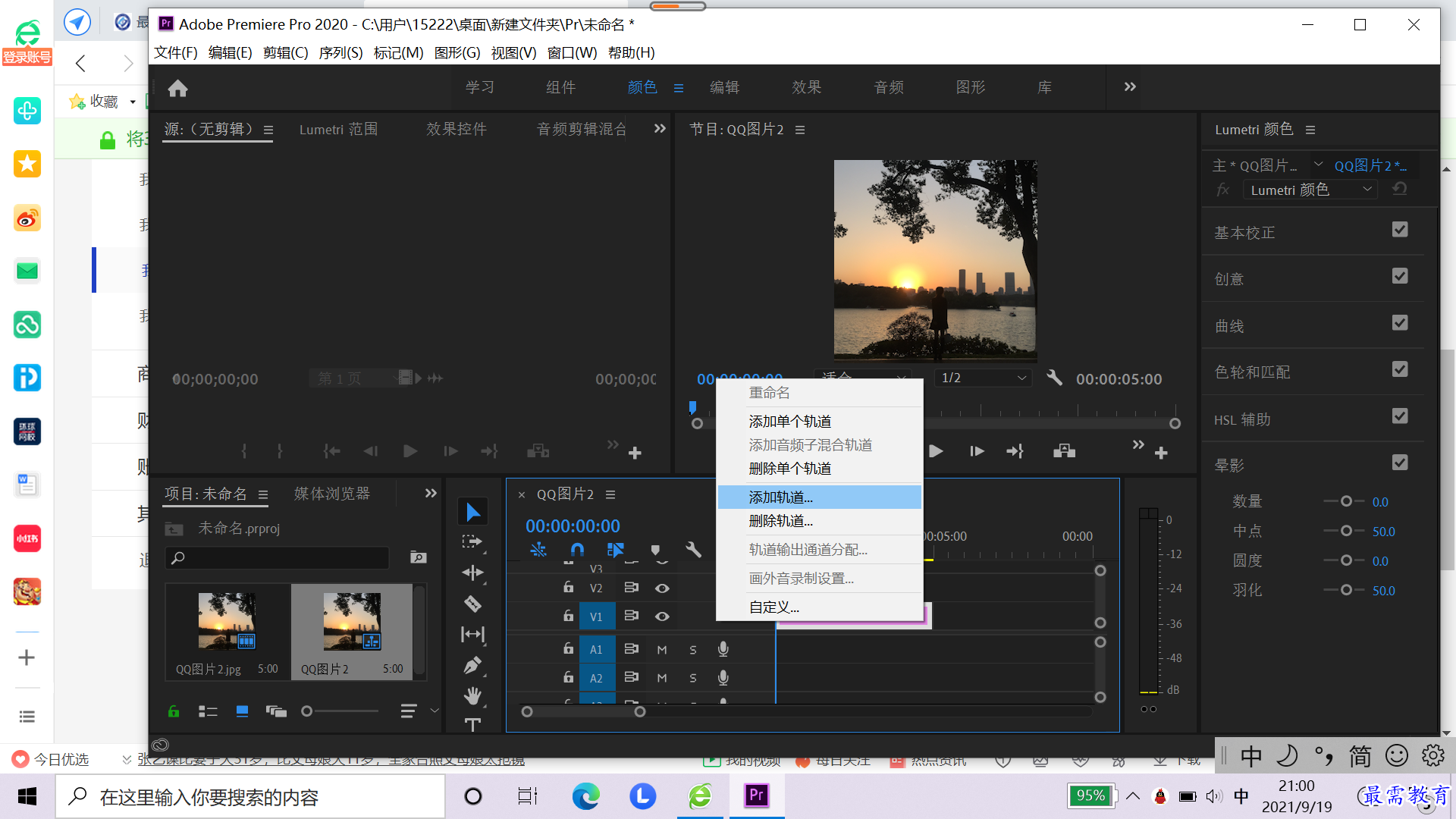Click the Home icon in workspace bar

[x=177, y=88]
